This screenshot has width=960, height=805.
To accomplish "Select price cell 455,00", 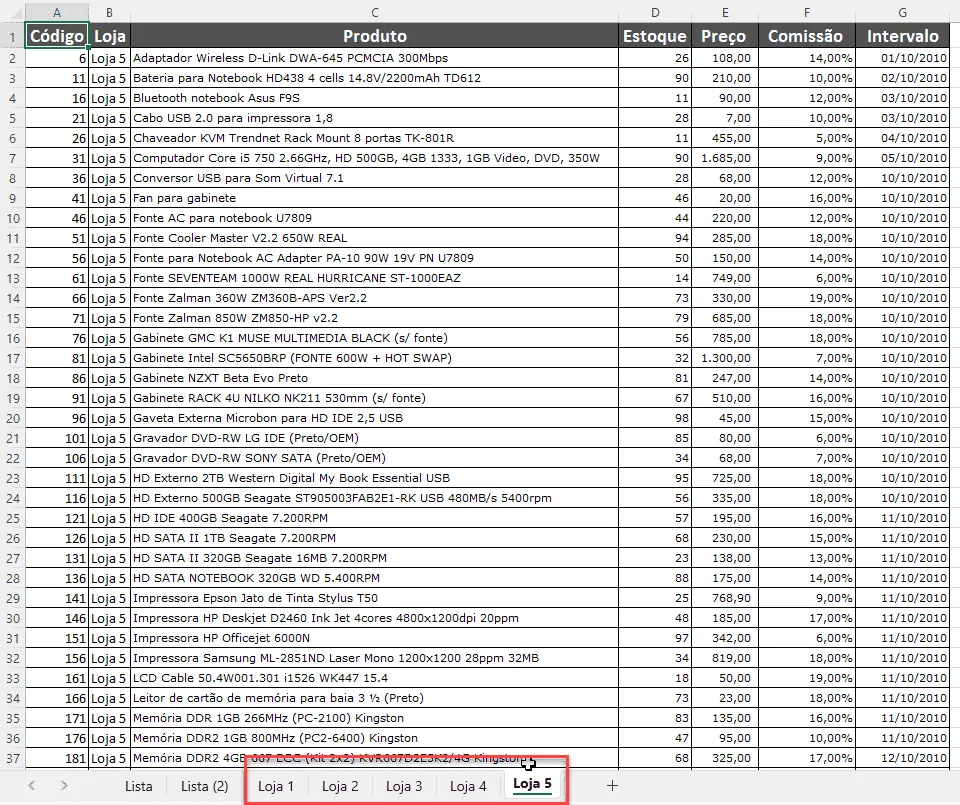I will (725, 138).
